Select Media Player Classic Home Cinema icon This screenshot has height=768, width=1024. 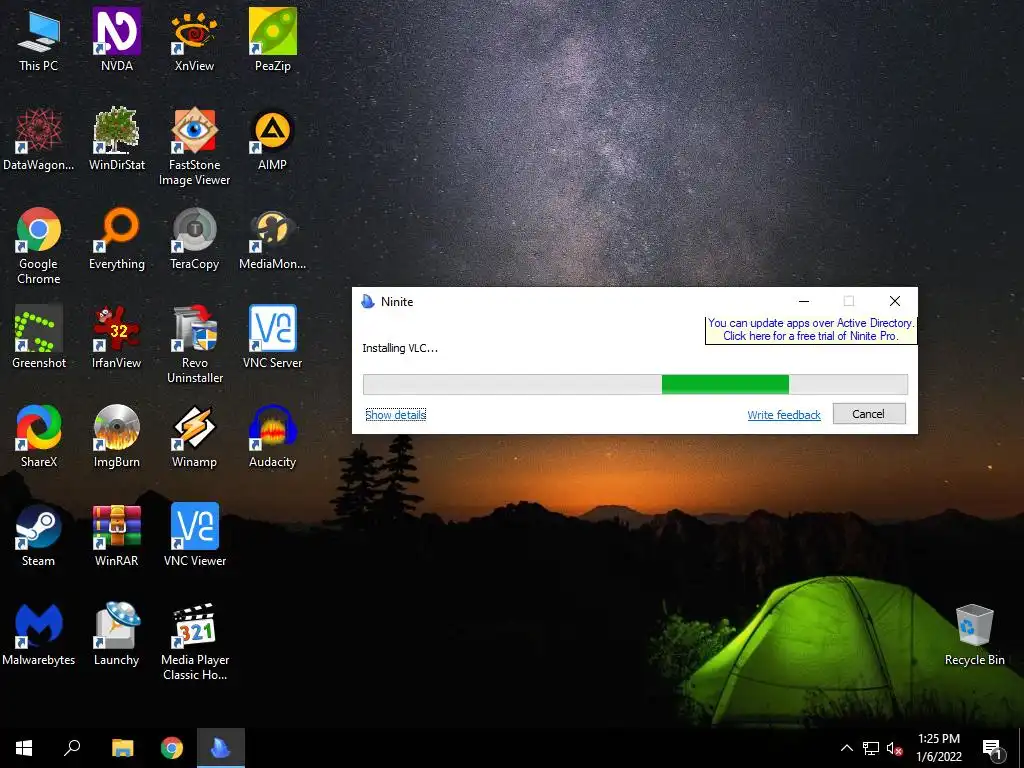(x=194, y=643)
